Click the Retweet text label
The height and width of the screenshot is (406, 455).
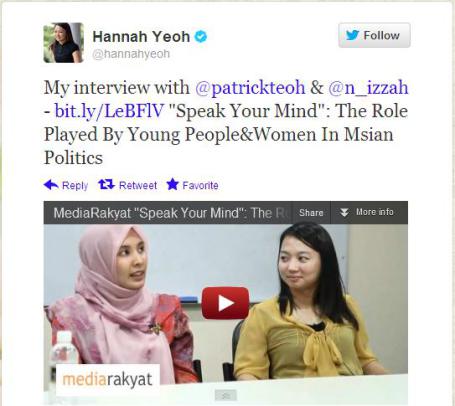[x=138, y=185]
